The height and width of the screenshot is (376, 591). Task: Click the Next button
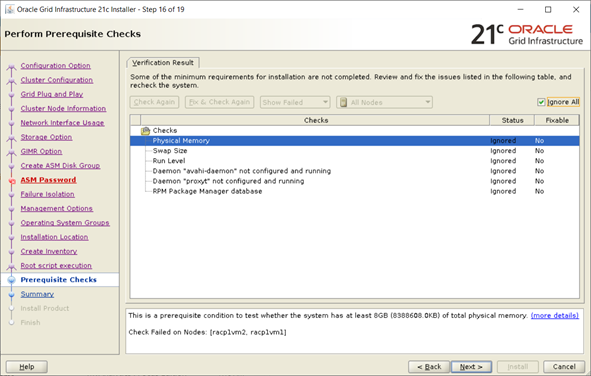tap(471, 367)
